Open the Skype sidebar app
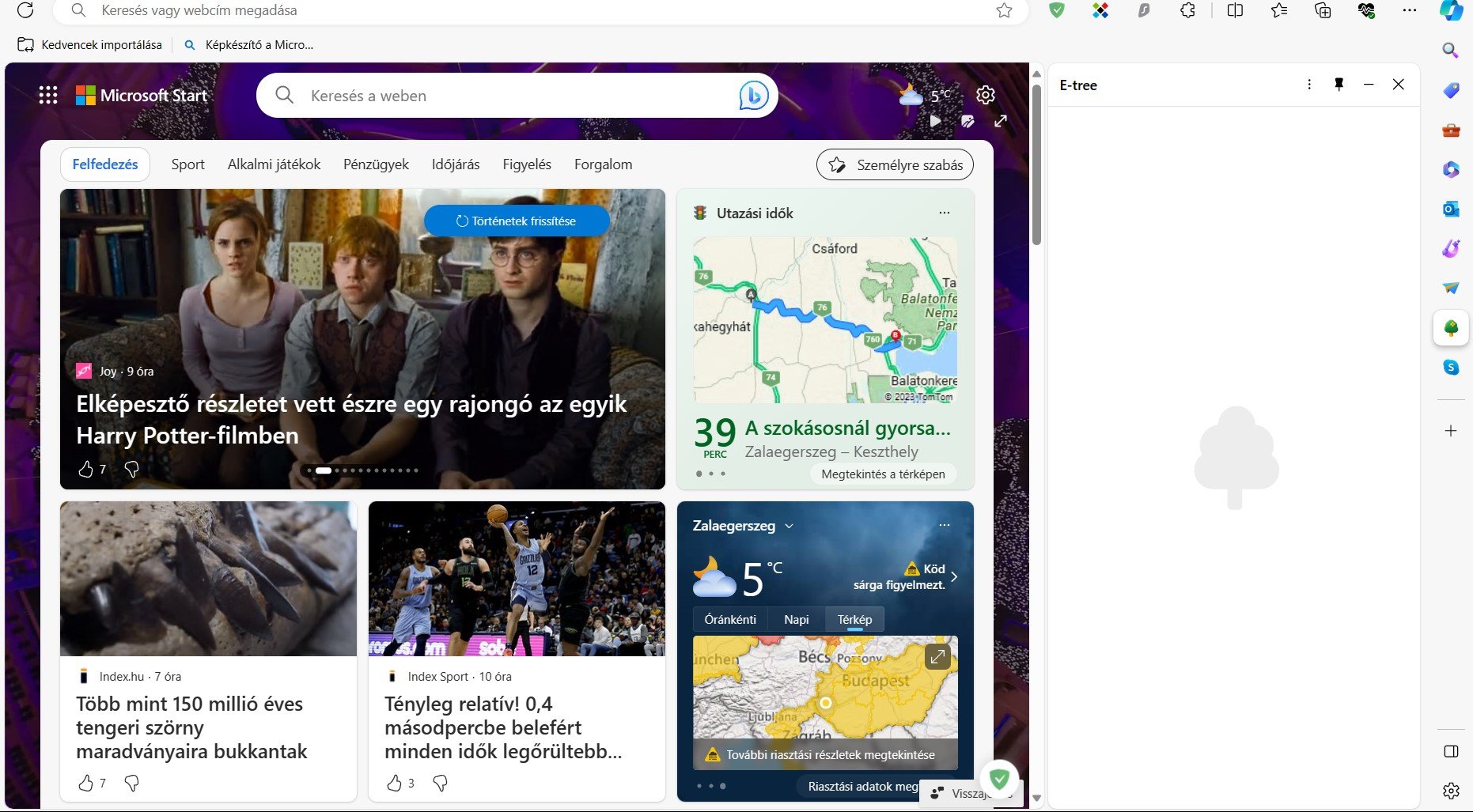This screenshot has height=812, width=1473. (x=1450, y=367)
